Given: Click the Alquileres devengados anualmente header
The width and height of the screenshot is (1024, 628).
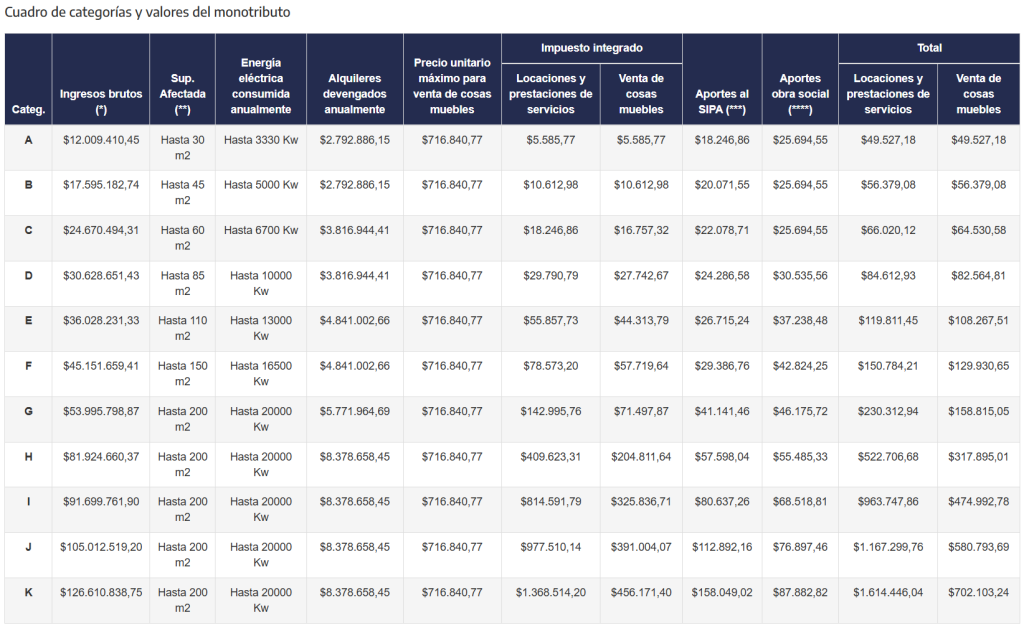Looking at the screenshot, I should (355, 79).
